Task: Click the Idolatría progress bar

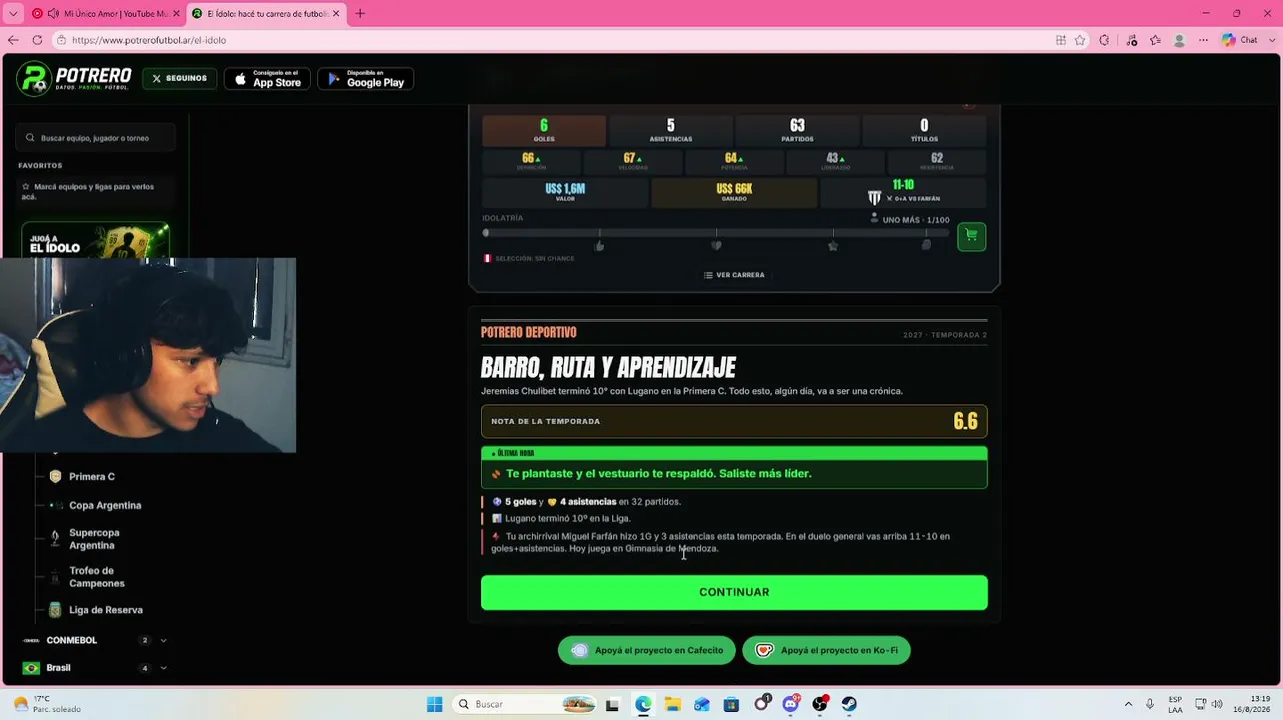Action: tap(716, 233)
